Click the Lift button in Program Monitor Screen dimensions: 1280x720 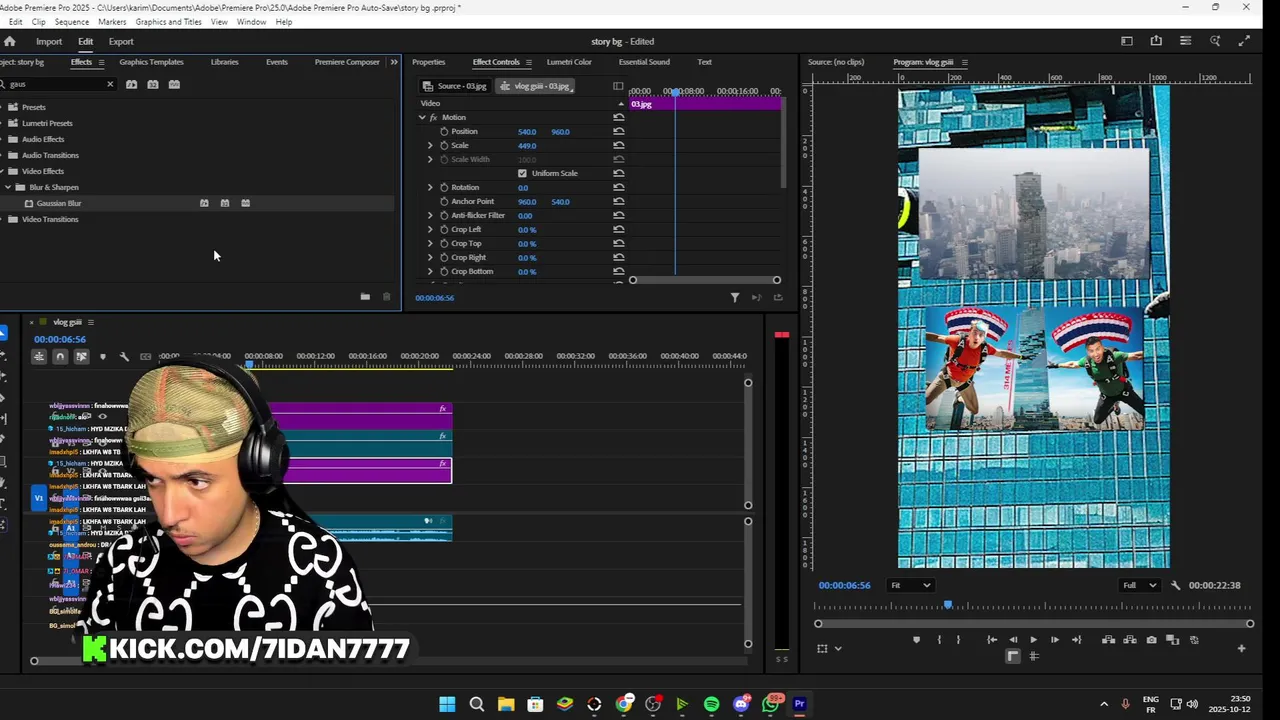click(1110, 640)
